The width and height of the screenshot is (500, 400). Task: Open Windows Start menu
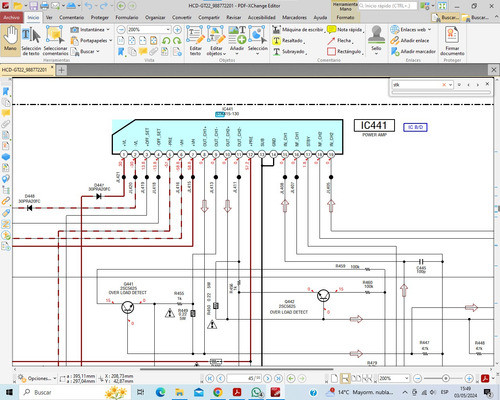[9, 392]
